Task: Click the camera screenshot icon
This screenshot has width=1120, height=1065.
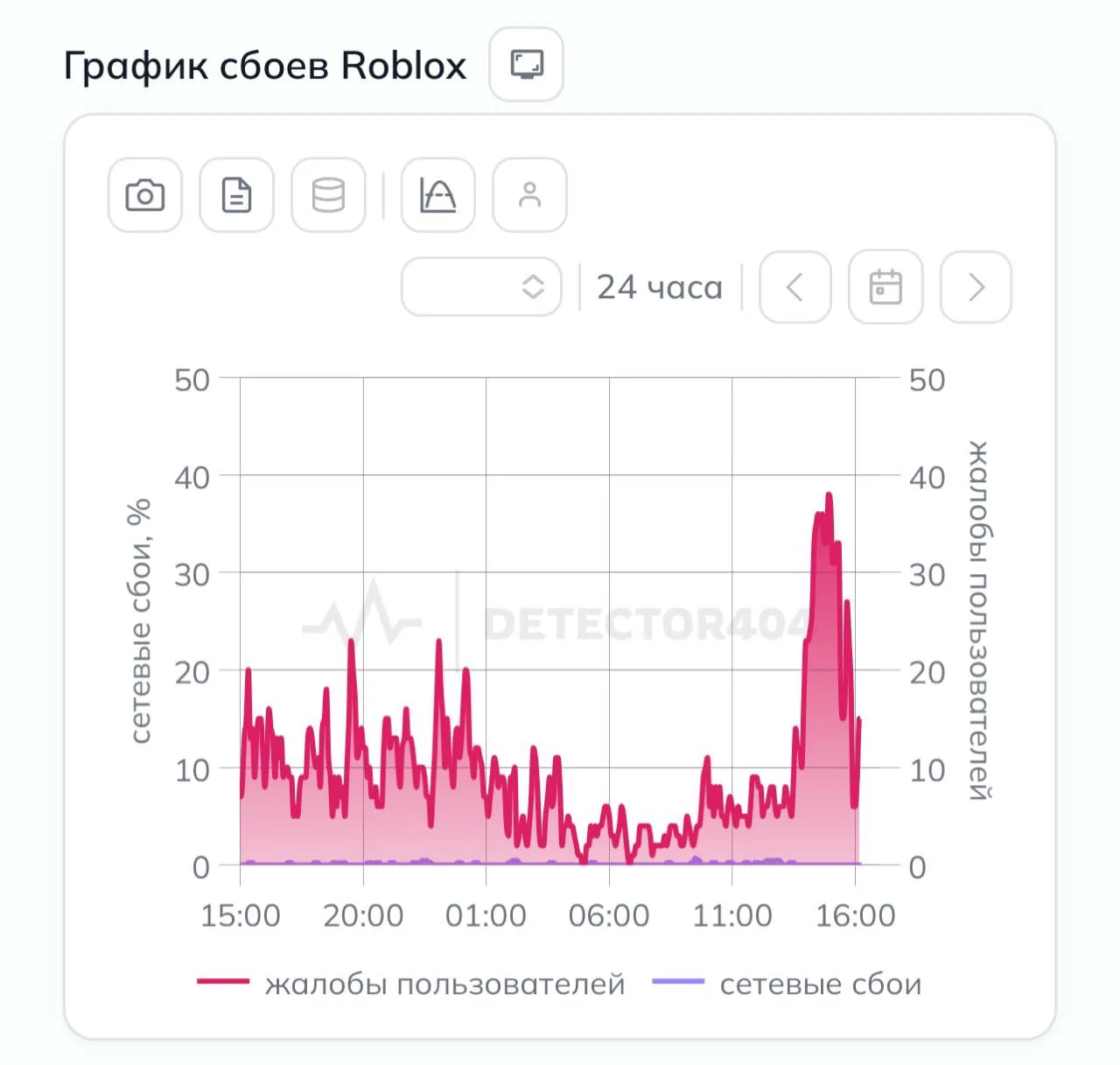Action: tap(145, 195)
